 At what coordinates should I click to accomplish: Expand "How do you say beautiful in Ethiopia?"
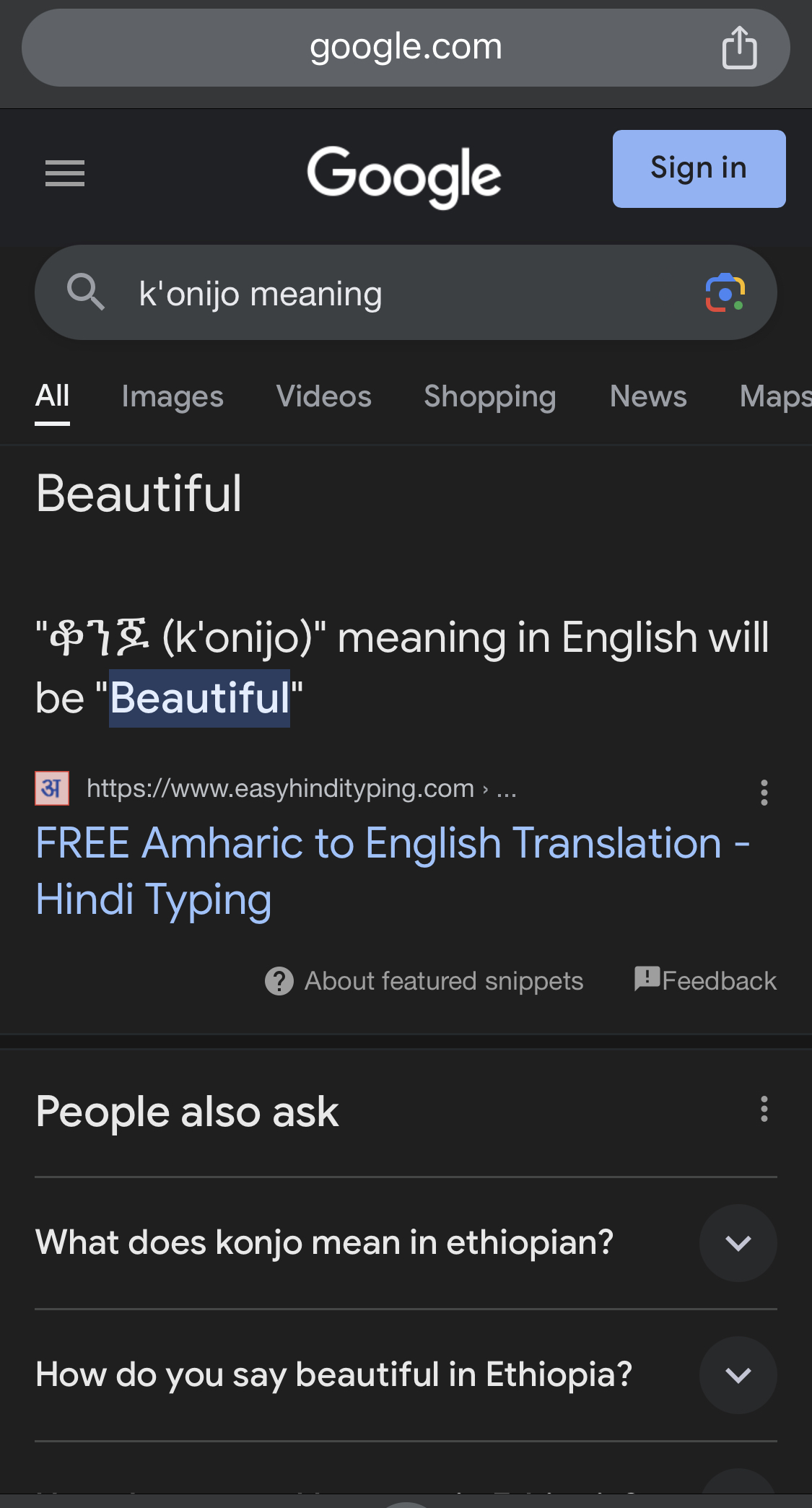pyautogui.click(x=406, y=1374)
